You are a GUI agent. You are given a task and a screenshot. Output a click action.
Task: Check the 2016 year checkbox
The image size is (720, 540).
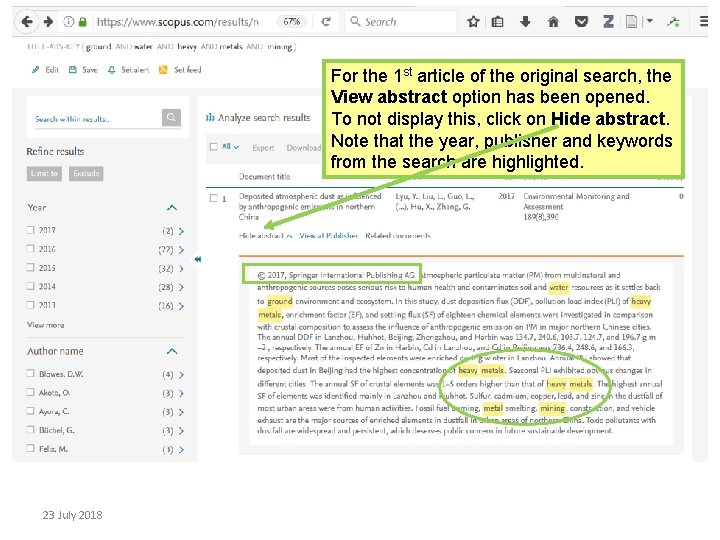coord(30,248)
